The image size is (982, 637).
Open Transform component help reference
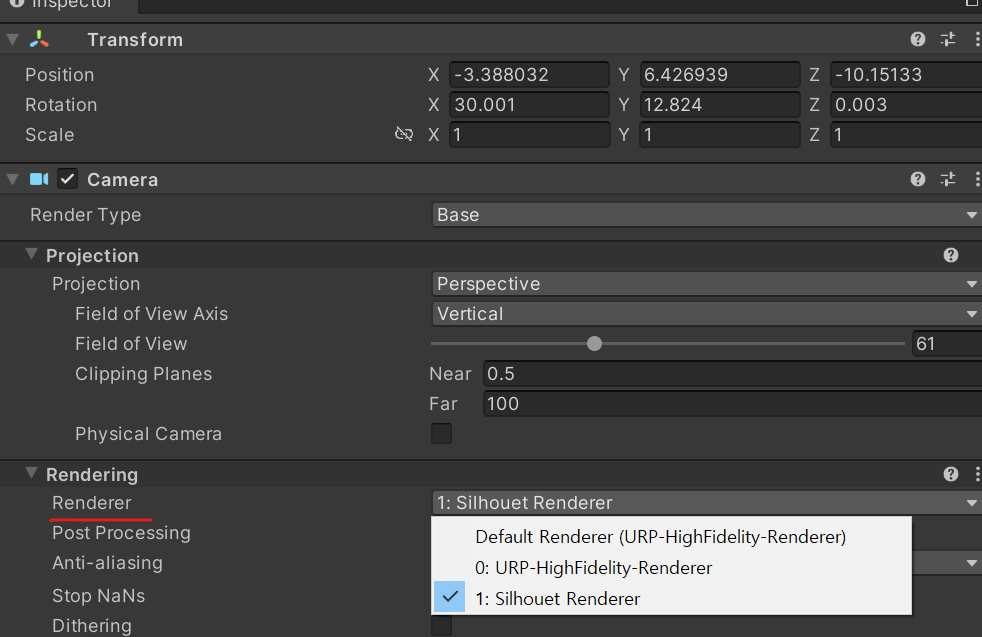pyautogui.click(x=917, y=39)
